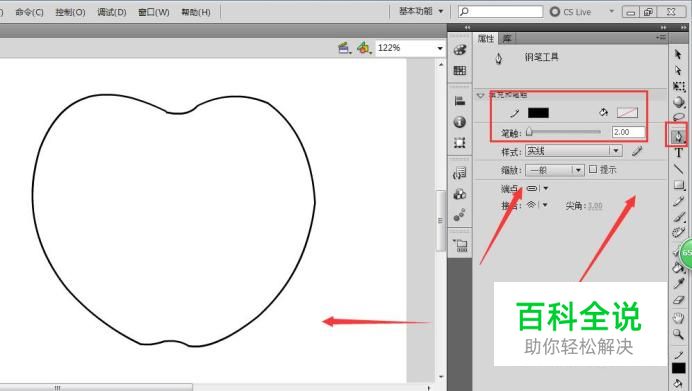Image resolution: width=692 pixels, height=391 pixels.
Task: Open the 样式 stroke style dropdown
Action: [574, 151]
